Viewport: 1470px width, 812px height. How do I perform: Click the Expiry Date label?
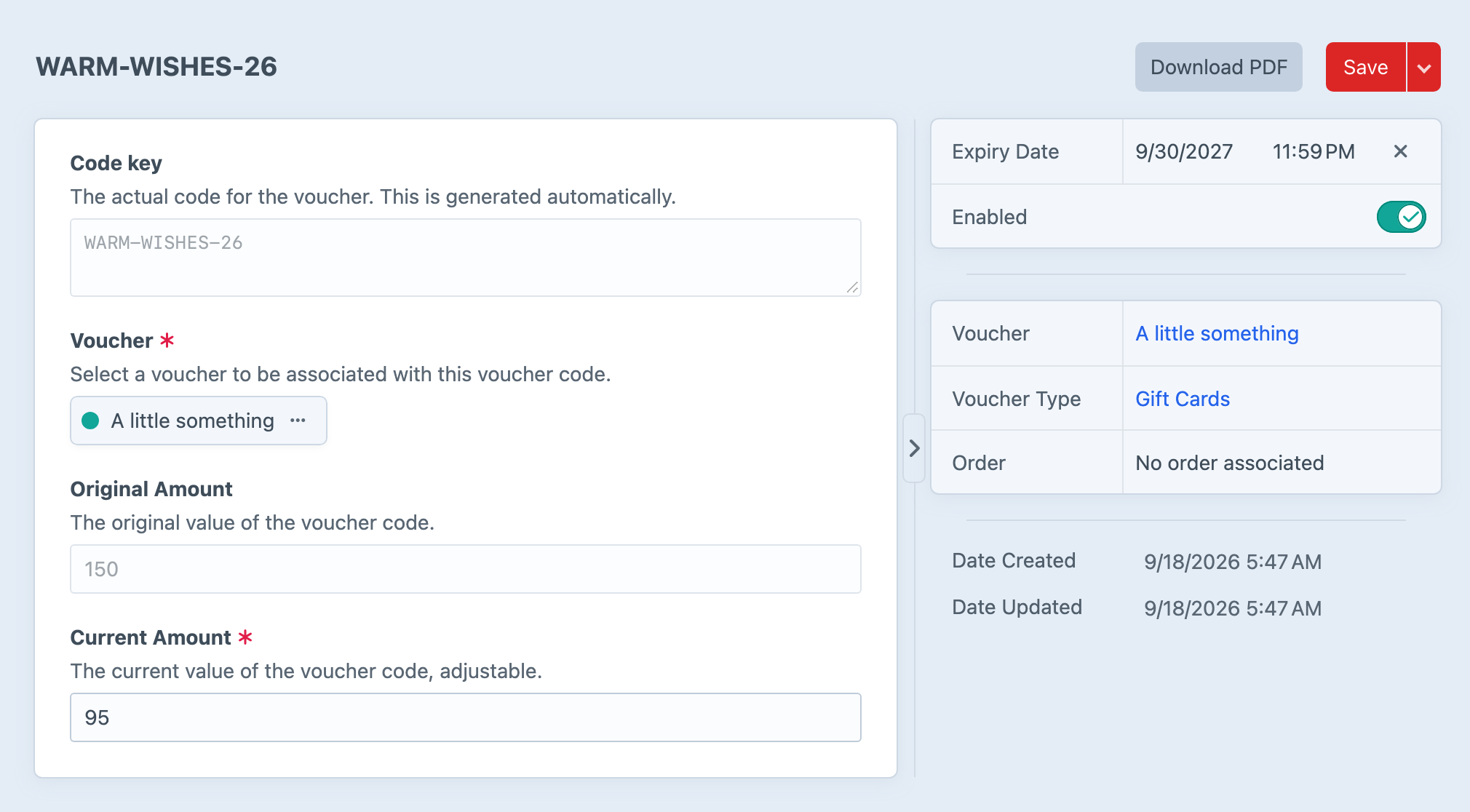[1005, 151]
